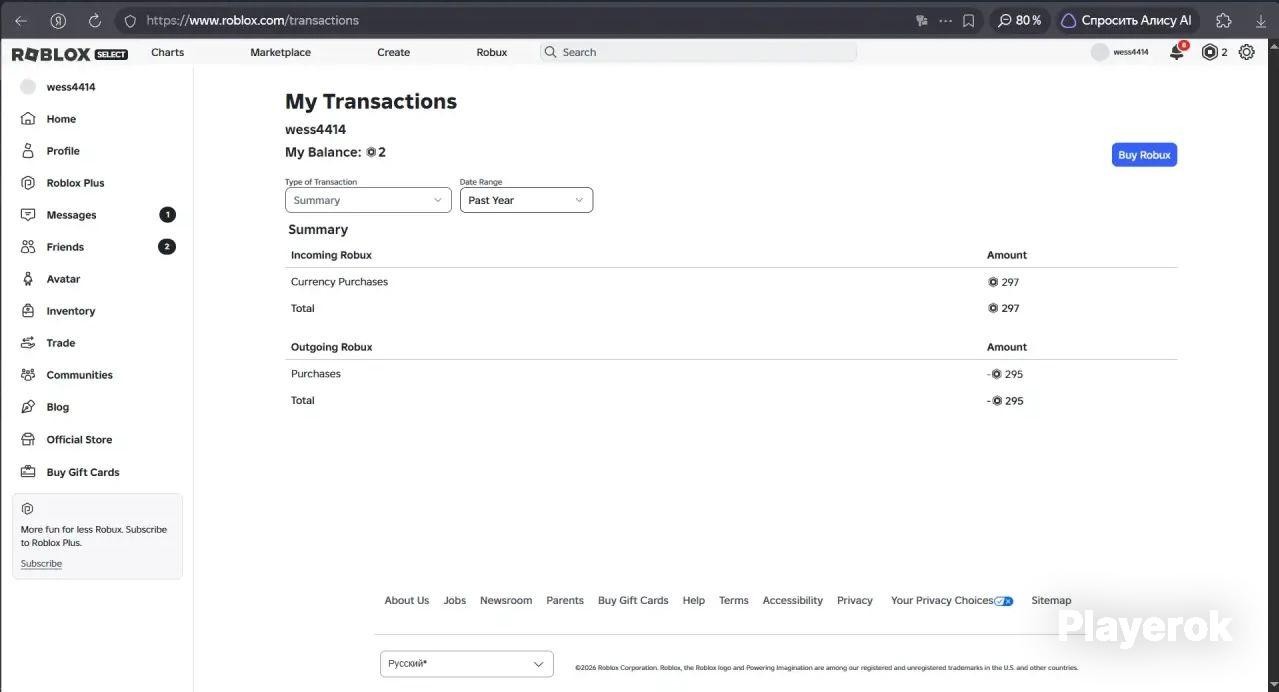The image size is (1279, 692).
Task: Open the Русский language dropdown
Action: [x=466, y=664]
